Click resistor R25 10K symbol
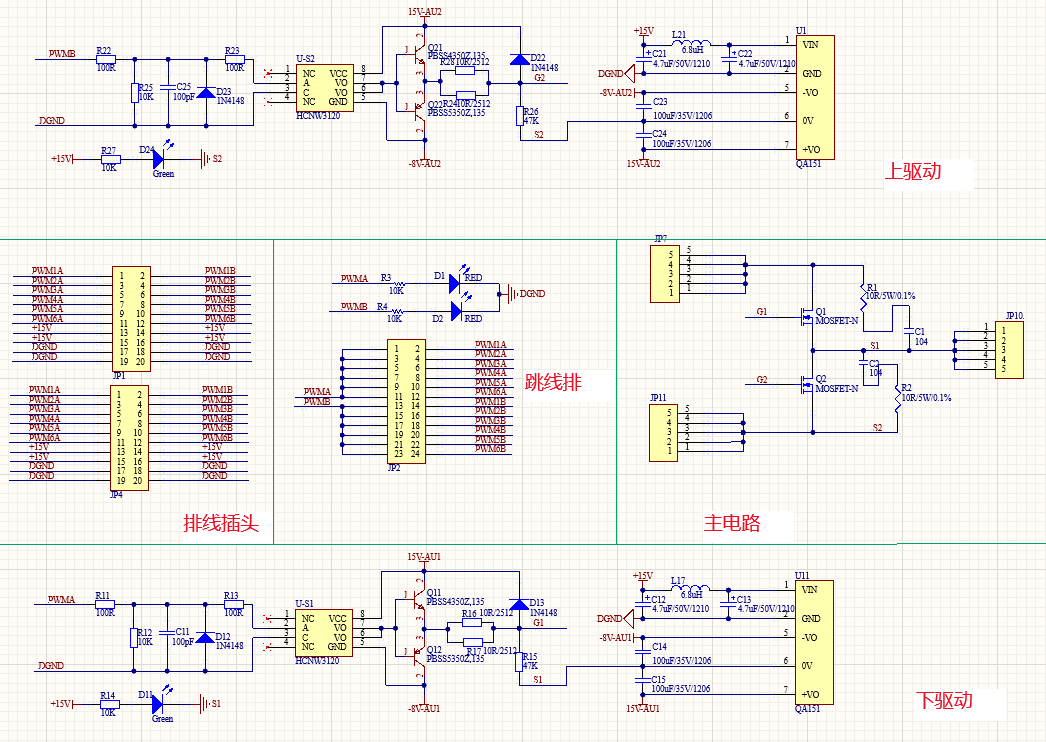This screenshot has height=742, width=1046. click(x=135, y=93)
